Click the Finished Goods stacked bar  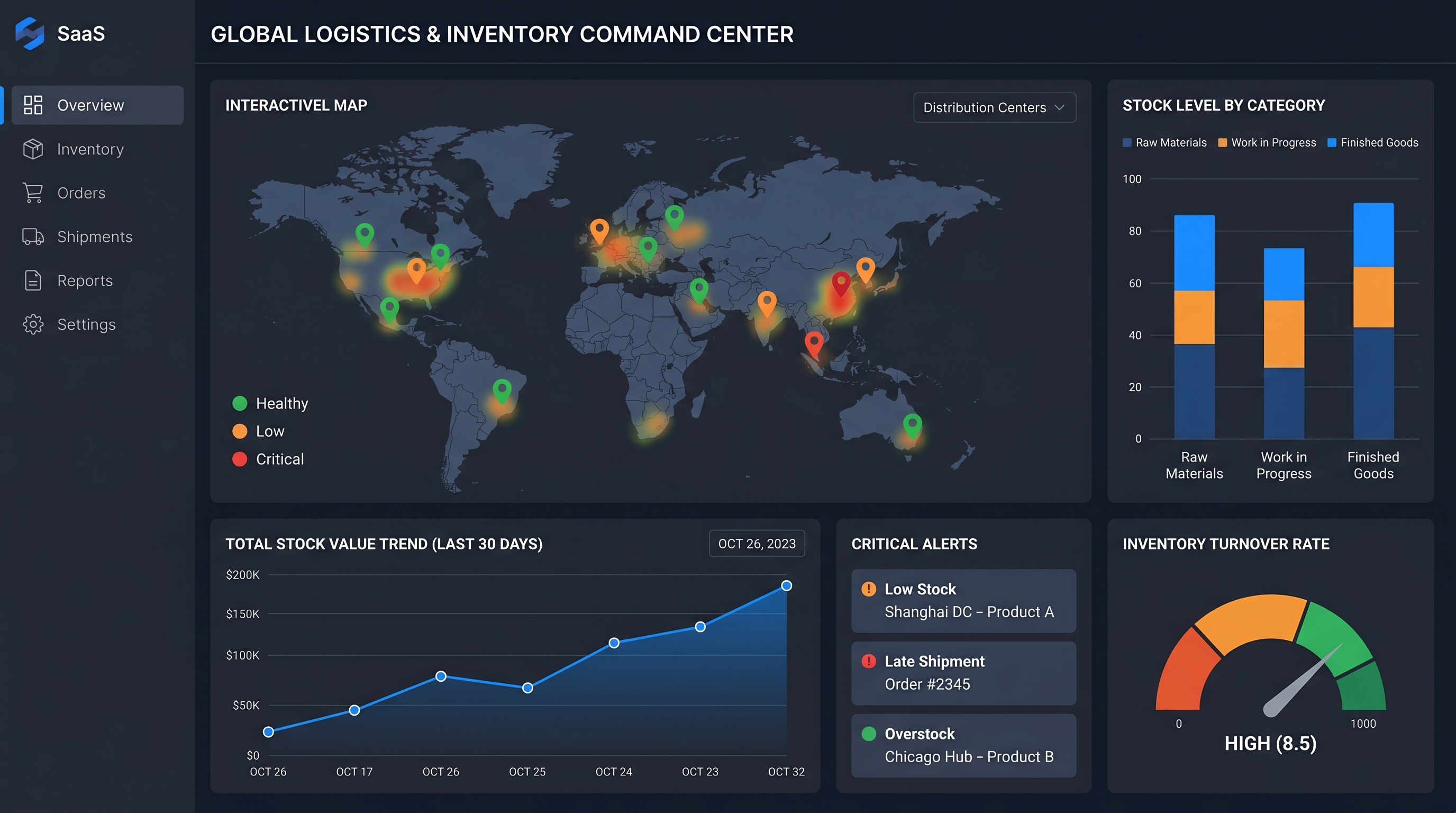pyautogui.click(x=1373, y=321)
